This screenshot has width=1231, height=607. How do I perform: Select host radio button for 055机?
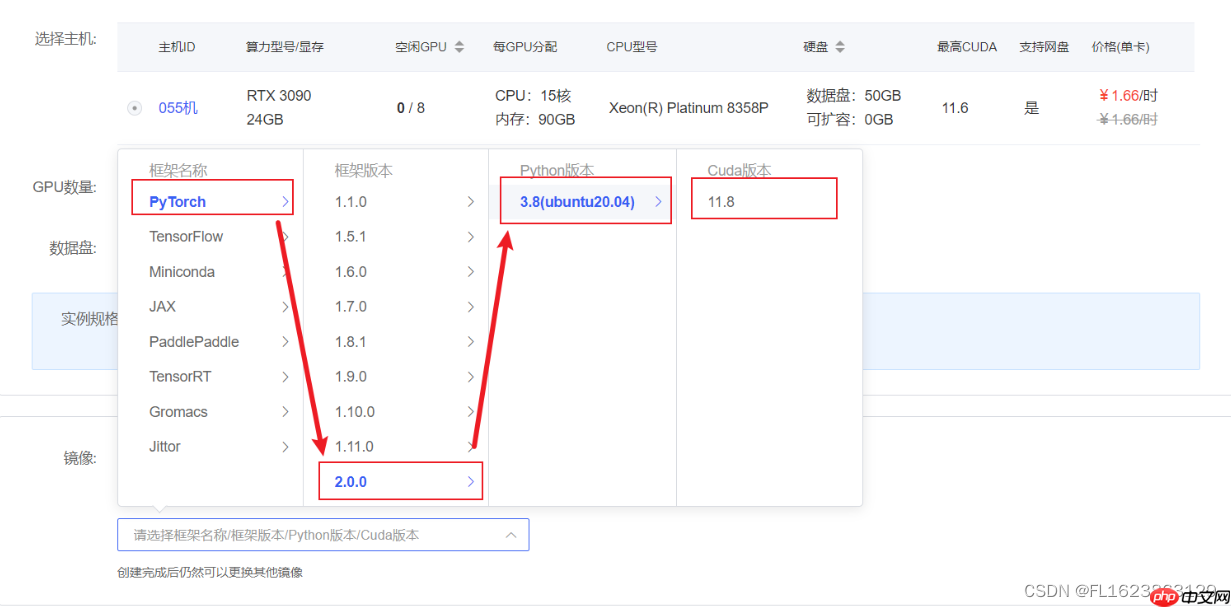tap(134, 107)
